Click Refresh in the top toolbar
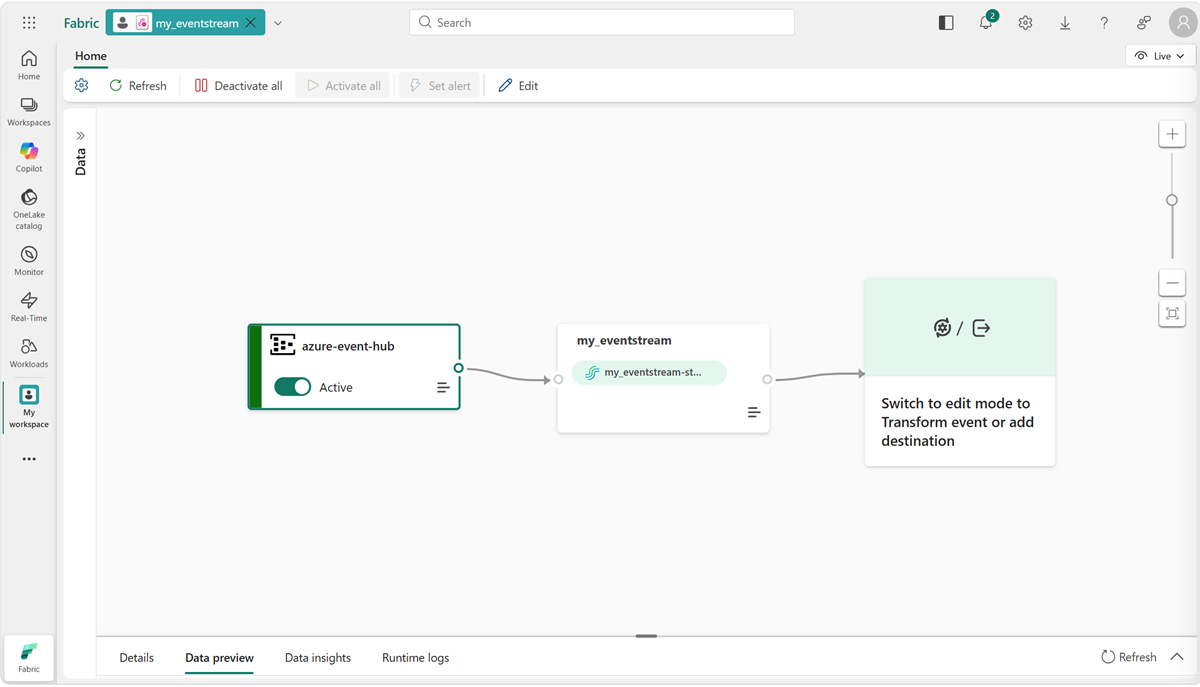Image resolution: width=1200 pixels, height=687 pixels. coord(138,86)
